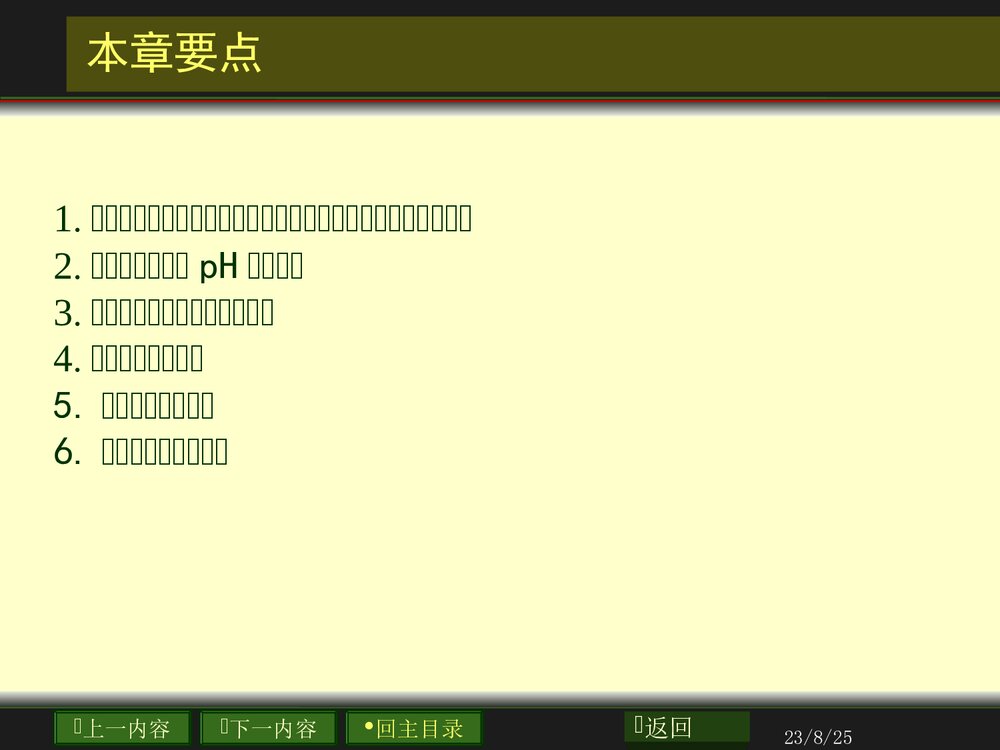1000x750 pixels.
Task: Click the yellow bullet dot before 回主目录
Action: coord(371,728)
